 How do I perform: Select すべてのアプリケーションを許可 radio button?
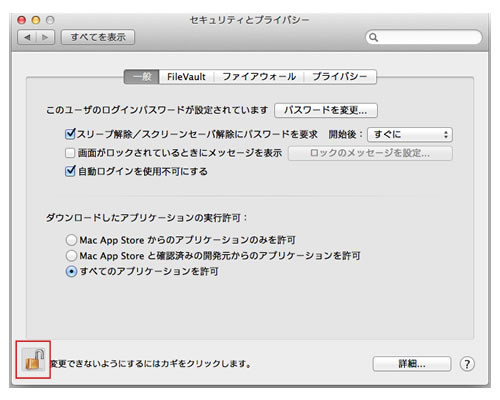click(x=71, y=272)
